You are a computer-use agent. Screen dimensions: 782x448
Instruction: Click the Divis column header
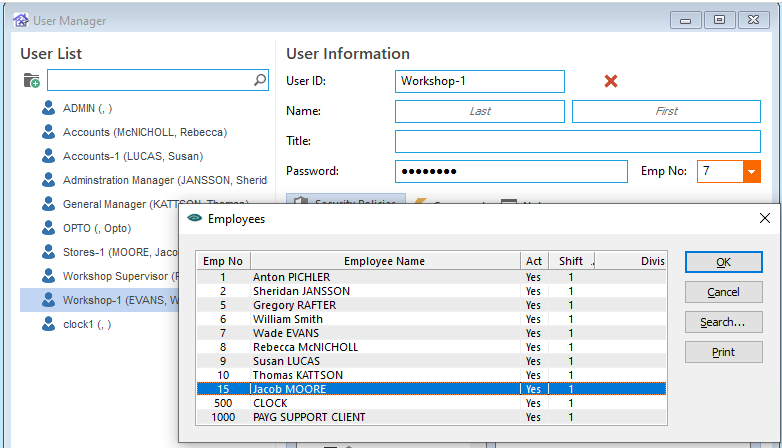(630, 261)
